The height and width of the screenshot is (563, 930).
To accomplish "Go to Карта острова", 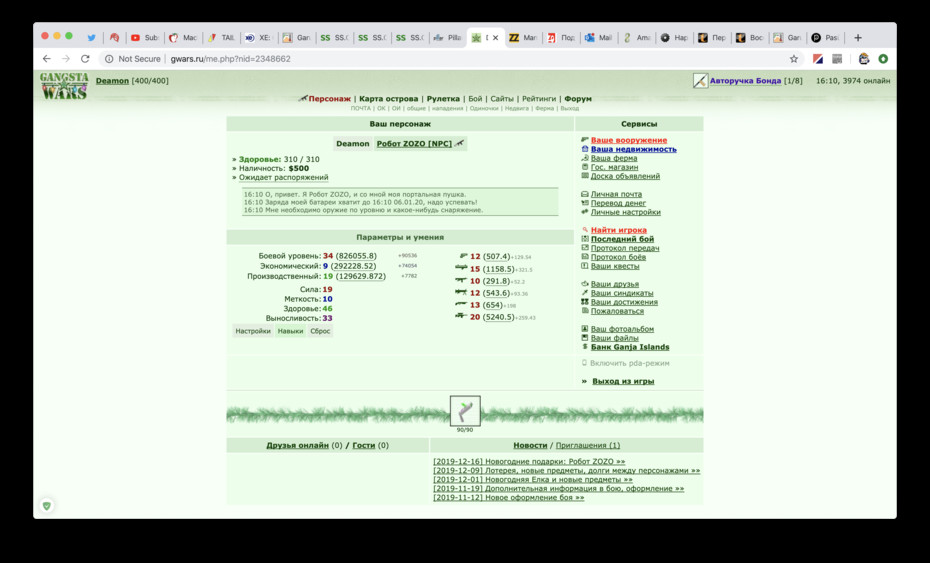I will tap(388, 98).
